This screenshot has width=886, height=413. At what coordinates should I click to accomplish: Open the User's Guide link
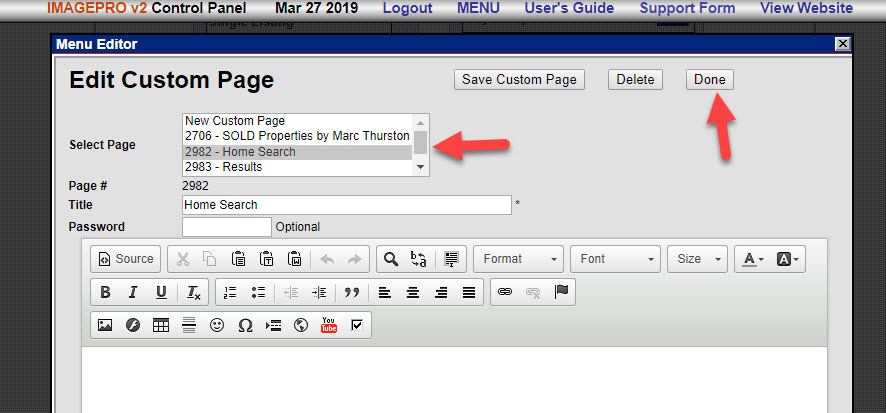coord(569,8)
